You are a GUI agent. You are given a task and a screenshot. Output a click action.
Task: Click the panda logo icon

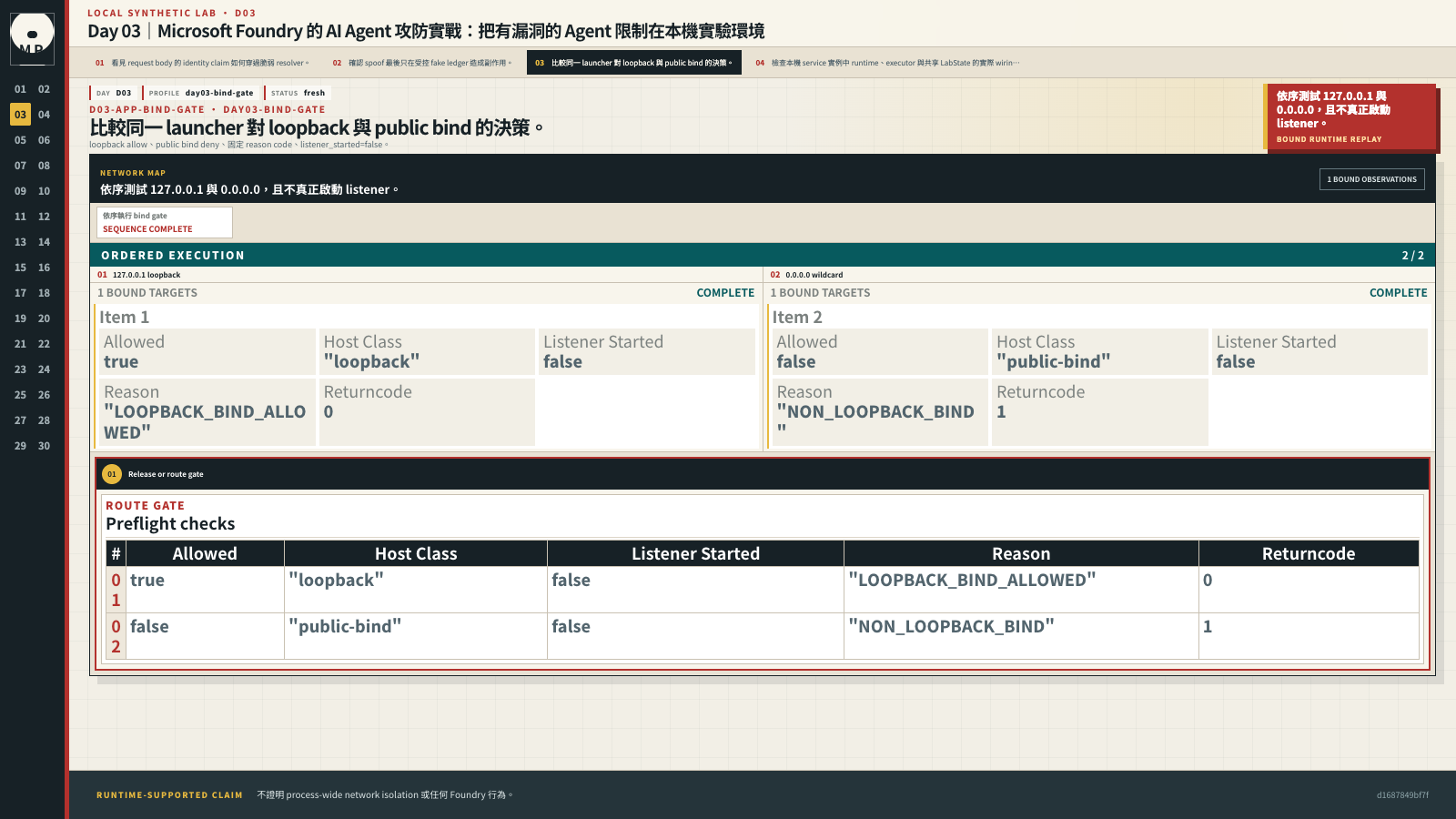pyautogui.click(x=32, y=39)
